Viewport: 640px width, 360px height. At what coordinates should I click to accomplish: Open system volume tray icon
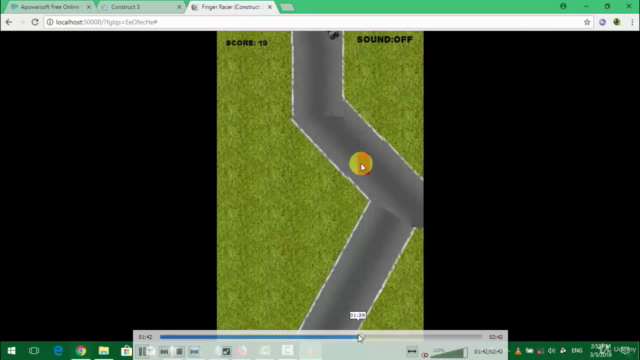tap(551, 351)
